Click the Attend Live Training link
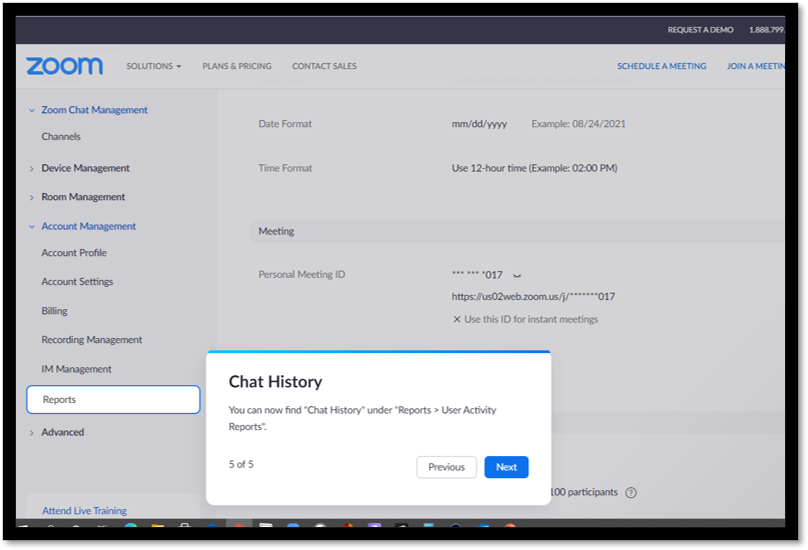 tap(85, 510)
